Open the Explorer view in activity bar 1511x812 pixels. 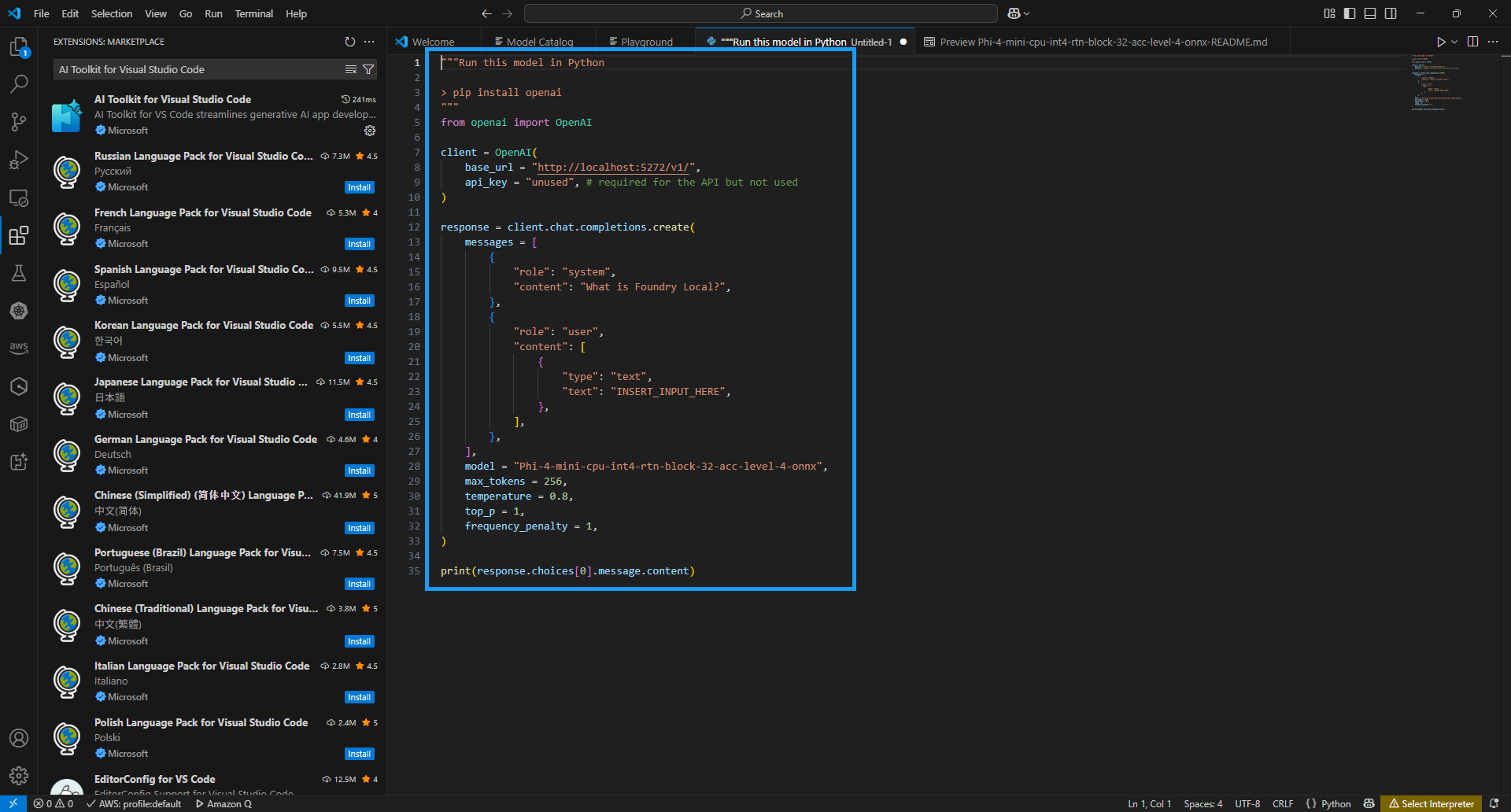19,47
